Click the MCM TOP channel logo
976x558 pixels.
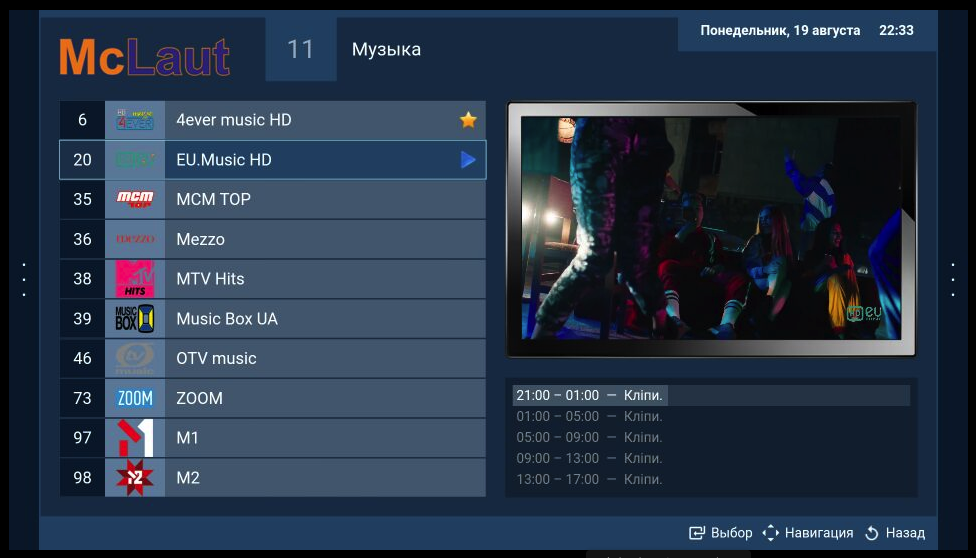(x=134, y=199)
